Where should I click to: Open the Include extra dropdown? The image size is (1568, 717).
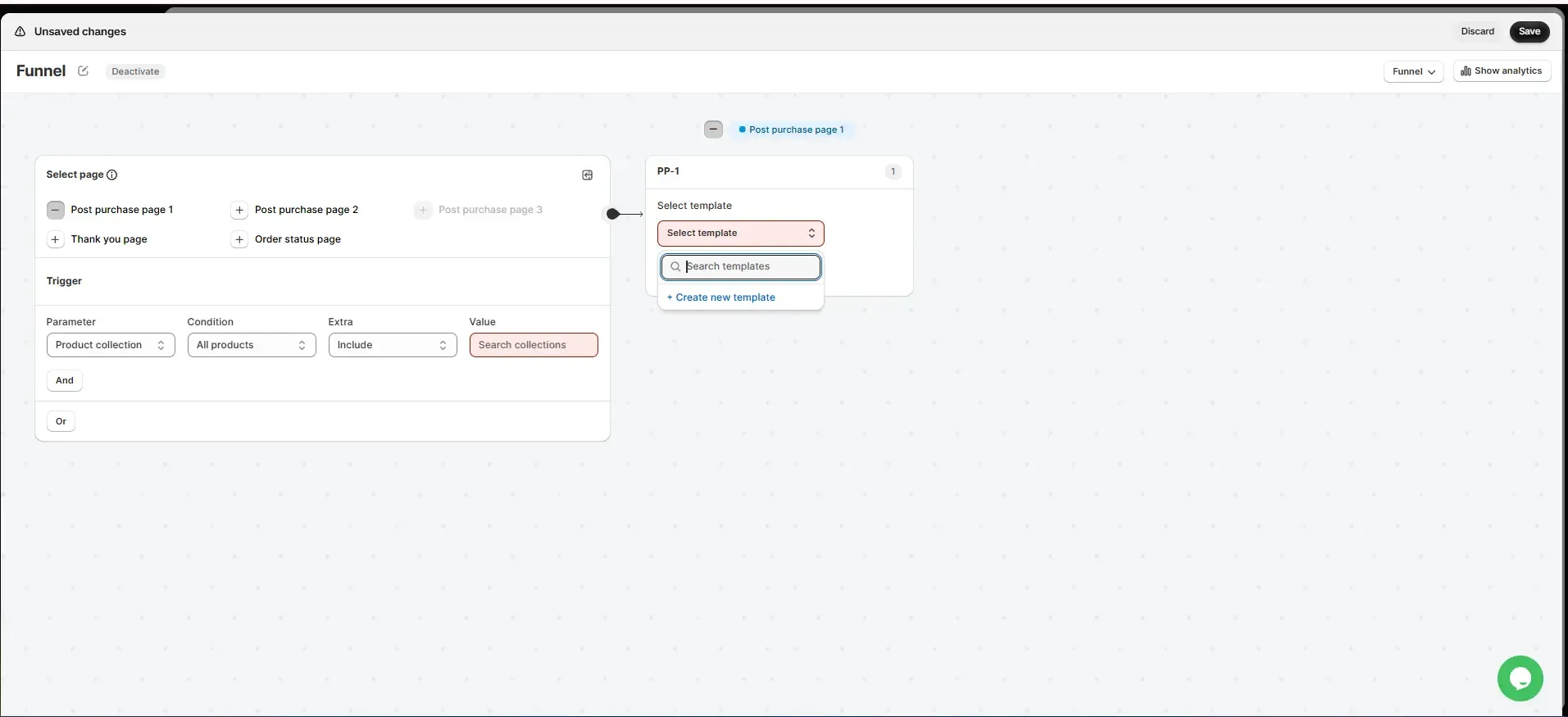coord(393,345)
